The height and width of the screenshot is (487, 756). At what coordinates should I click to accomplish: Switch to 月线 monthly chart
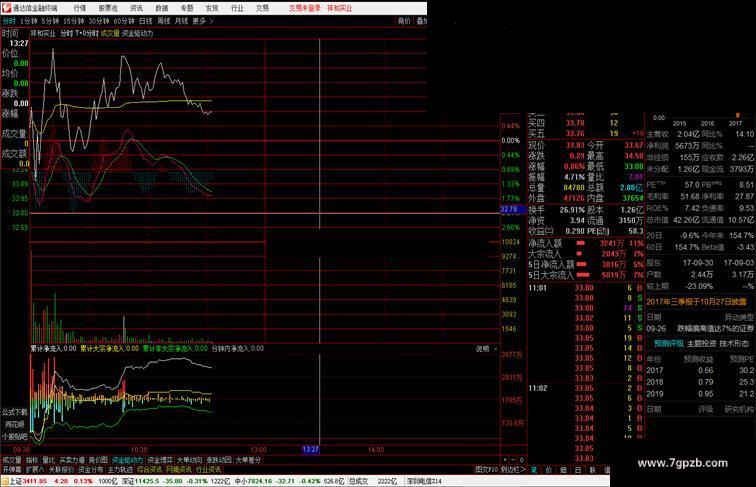[181, 21]
